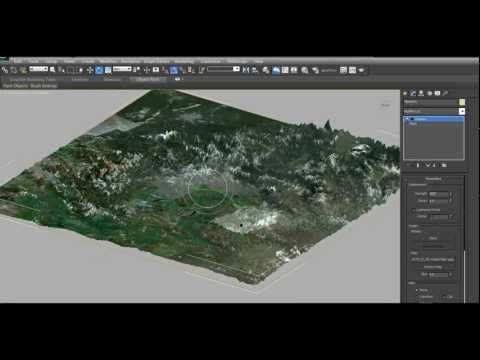Select the Move tool in toolbar
This screenshot has width=480, height=360.
tap(90, 70)
